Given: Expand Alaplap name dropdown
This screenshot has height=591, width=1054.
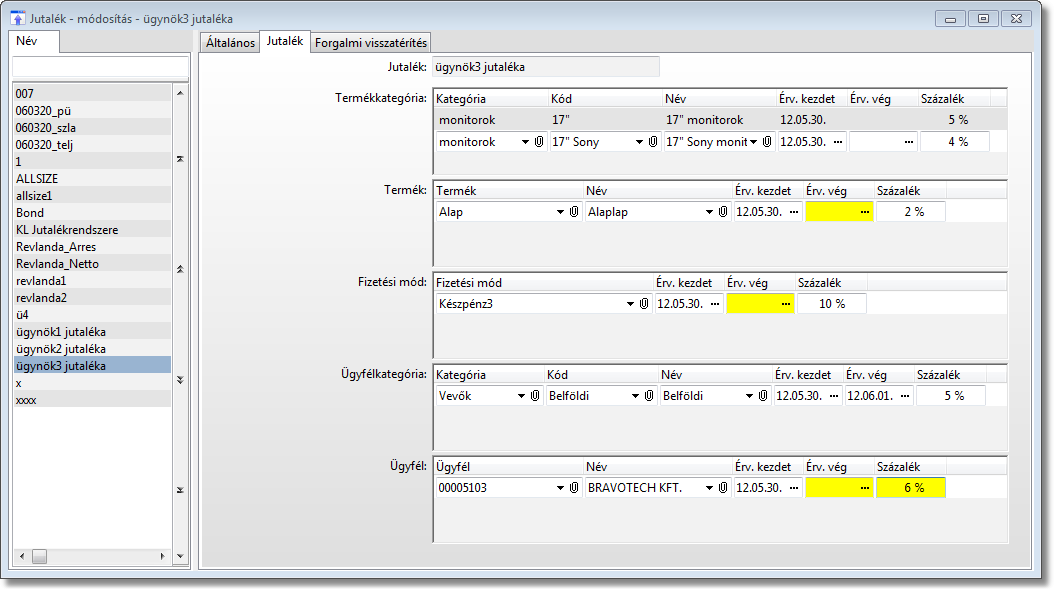Looking at the screenshot, I should (x=709, y=212).
